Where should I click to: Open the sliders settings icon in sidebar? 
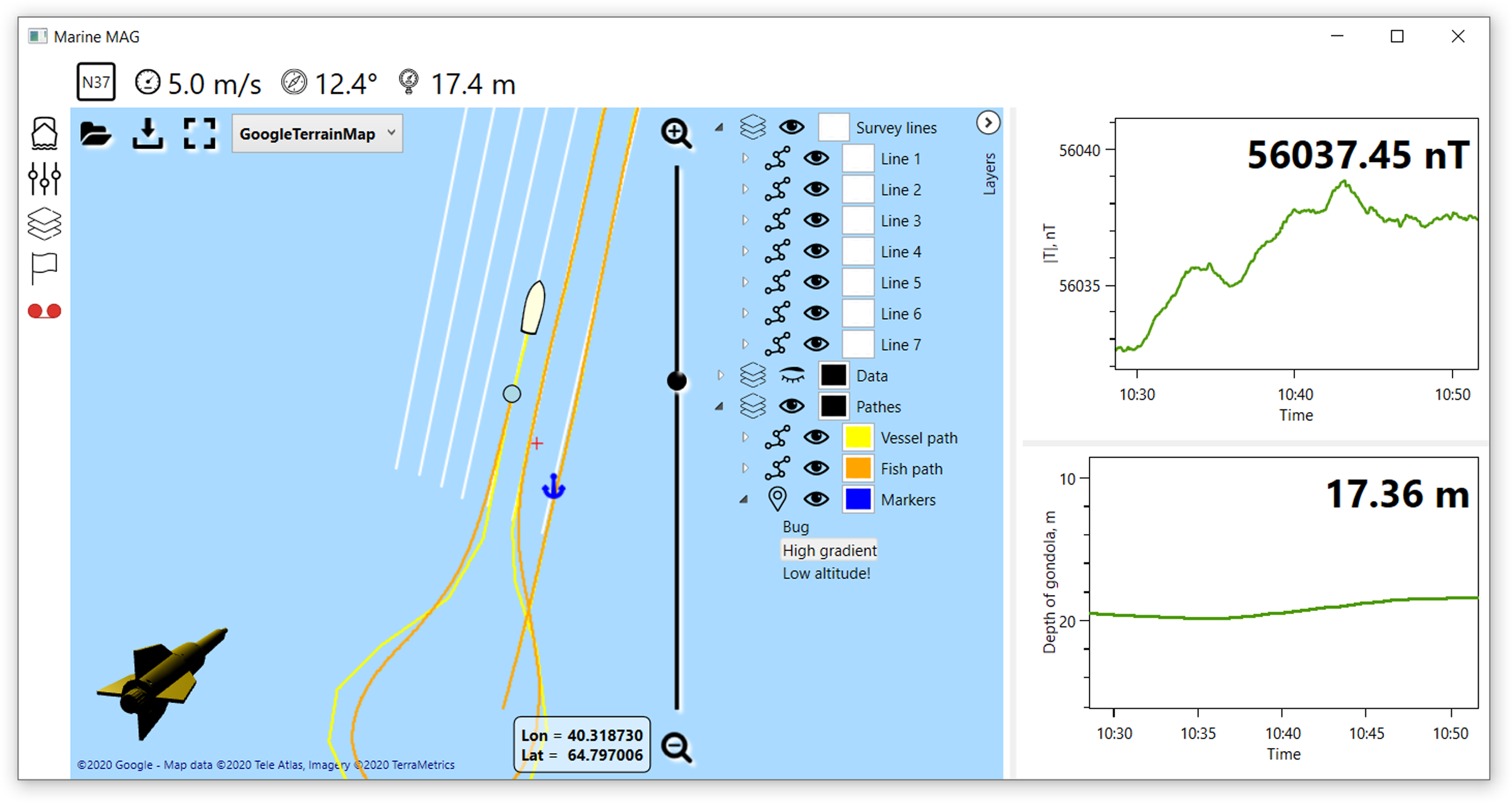click(x=44, y=179)
